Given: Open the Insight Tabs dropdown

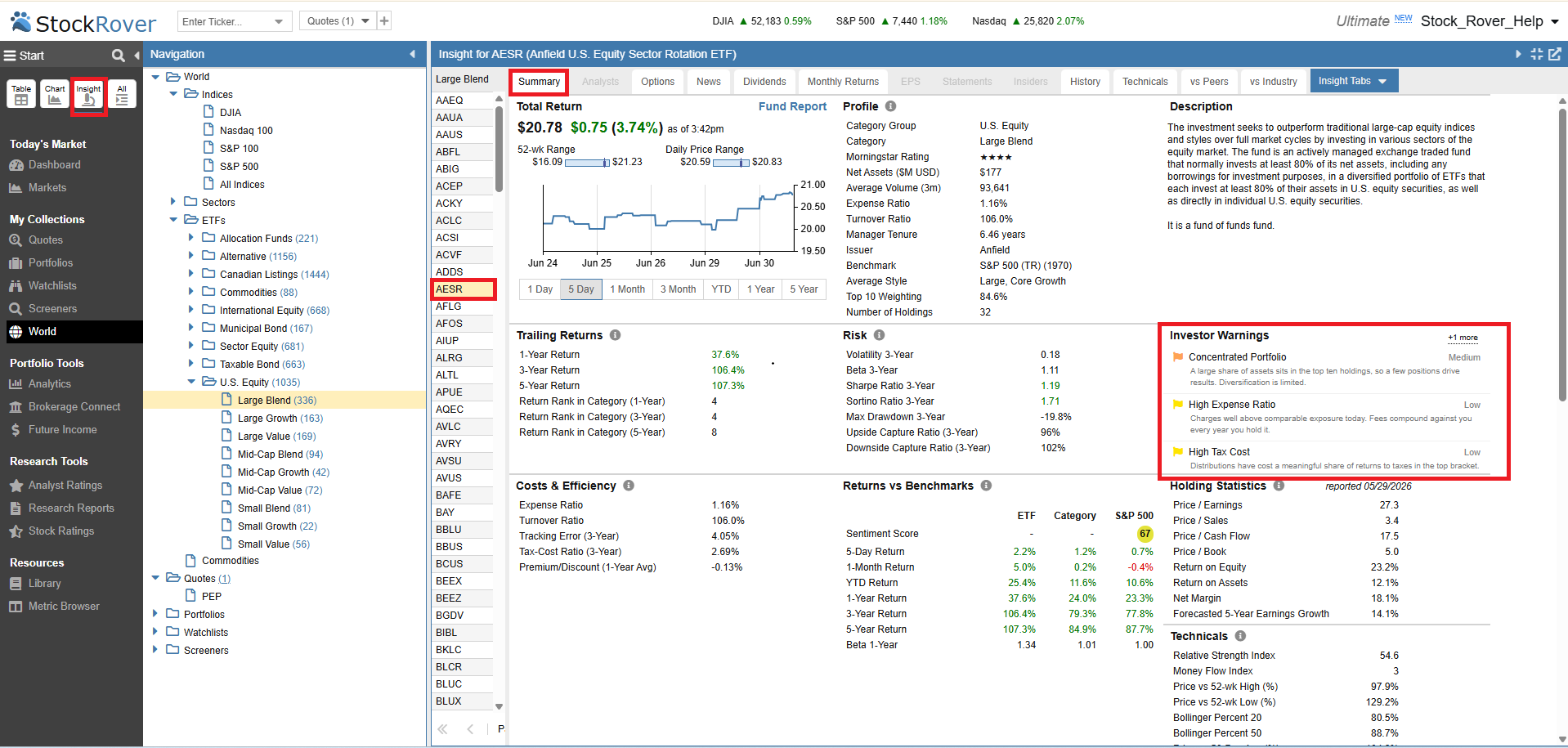Looking at the screenshot, I should pos(1354,81).
